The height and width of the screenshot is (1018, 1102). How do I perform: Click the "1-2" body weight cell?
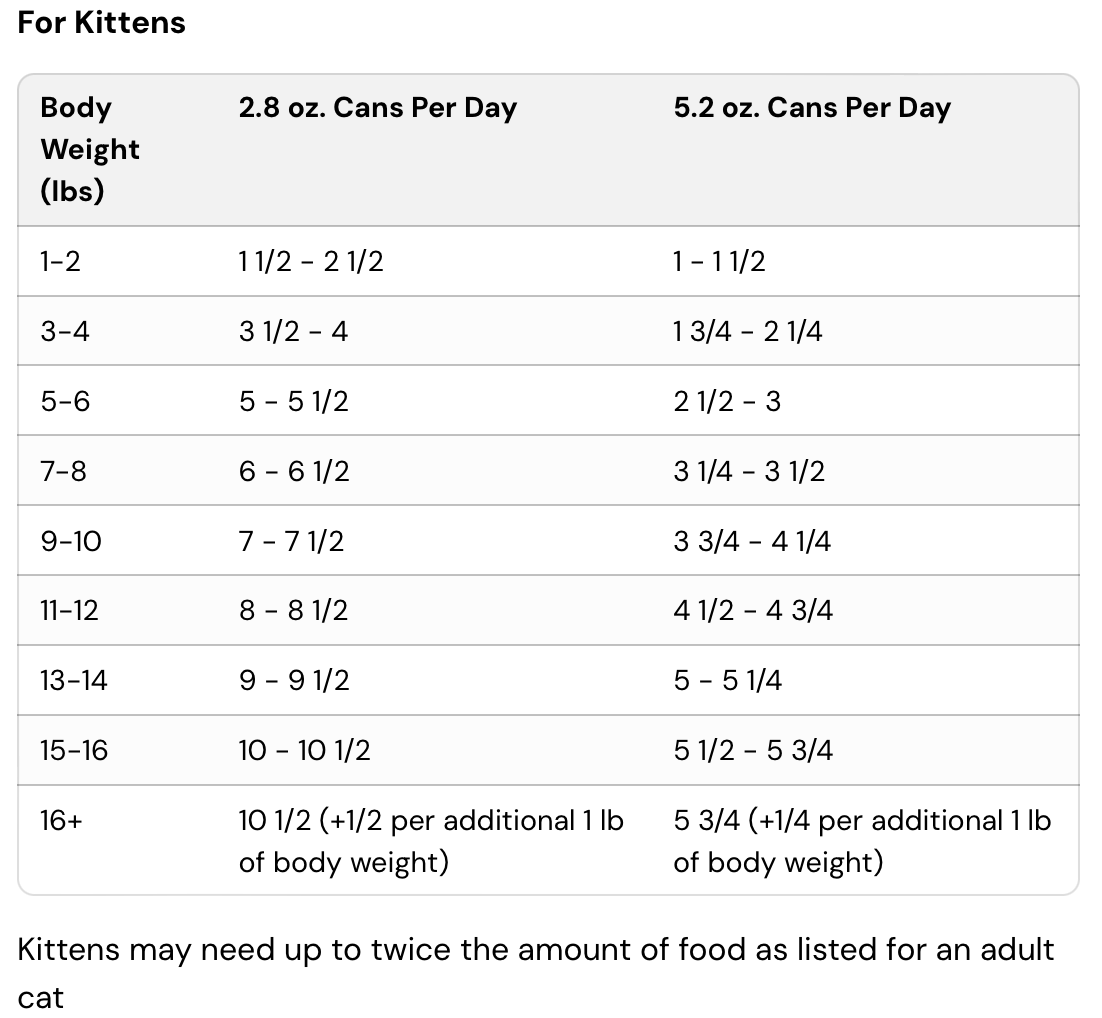60,262
